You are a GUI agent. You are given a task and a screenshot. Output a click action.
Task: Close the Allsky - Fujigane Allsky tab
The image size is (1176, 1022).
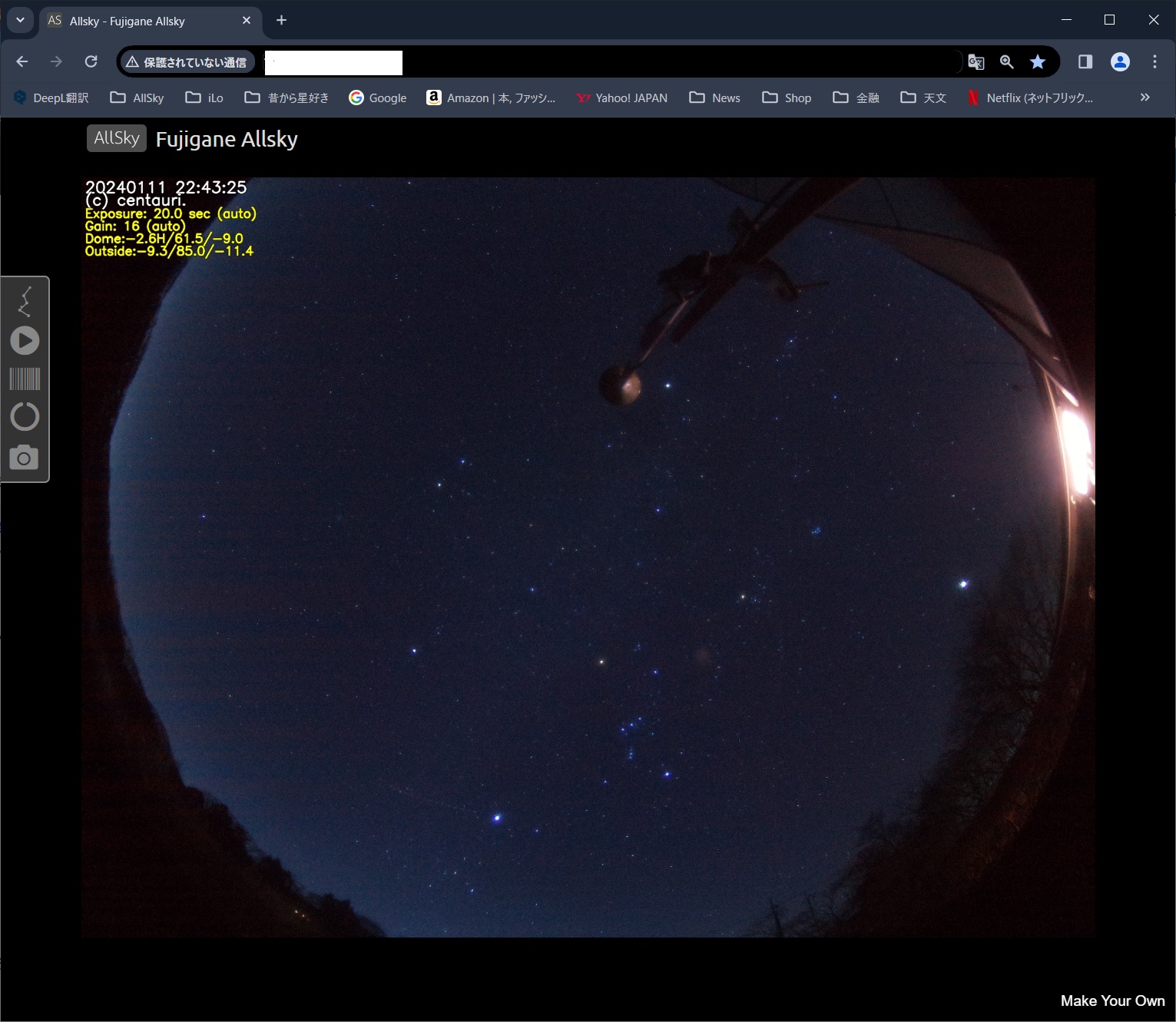247,21
